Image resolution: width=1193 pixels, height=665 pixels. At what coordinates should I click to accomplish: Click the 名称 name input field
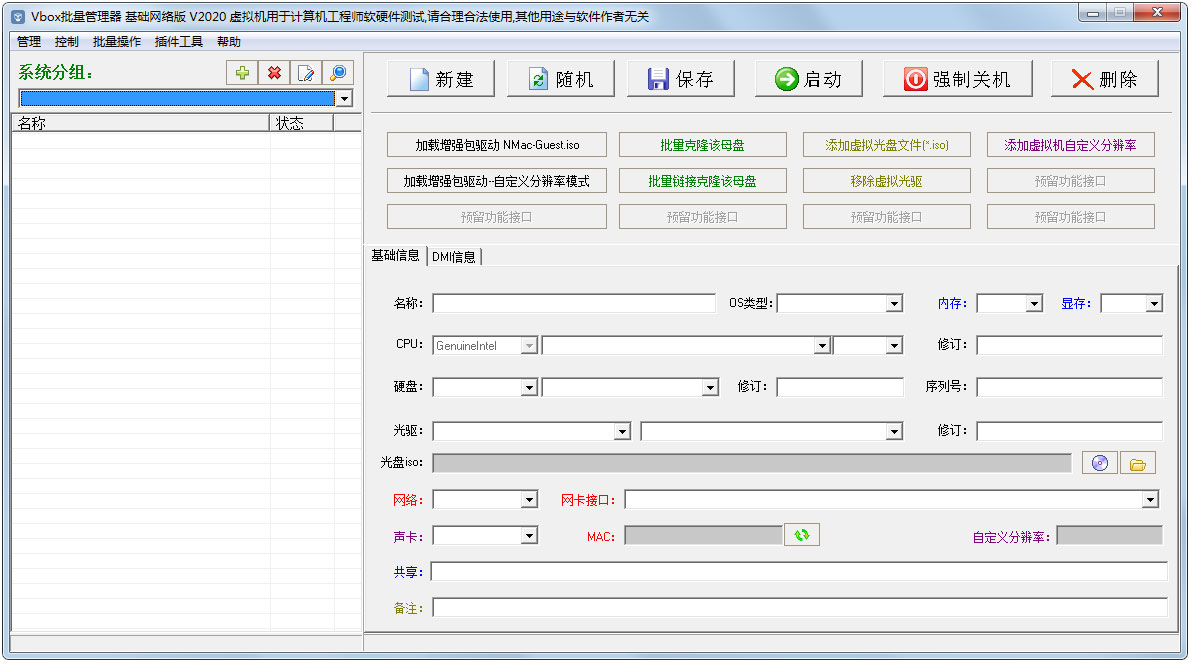click(573, 304)
